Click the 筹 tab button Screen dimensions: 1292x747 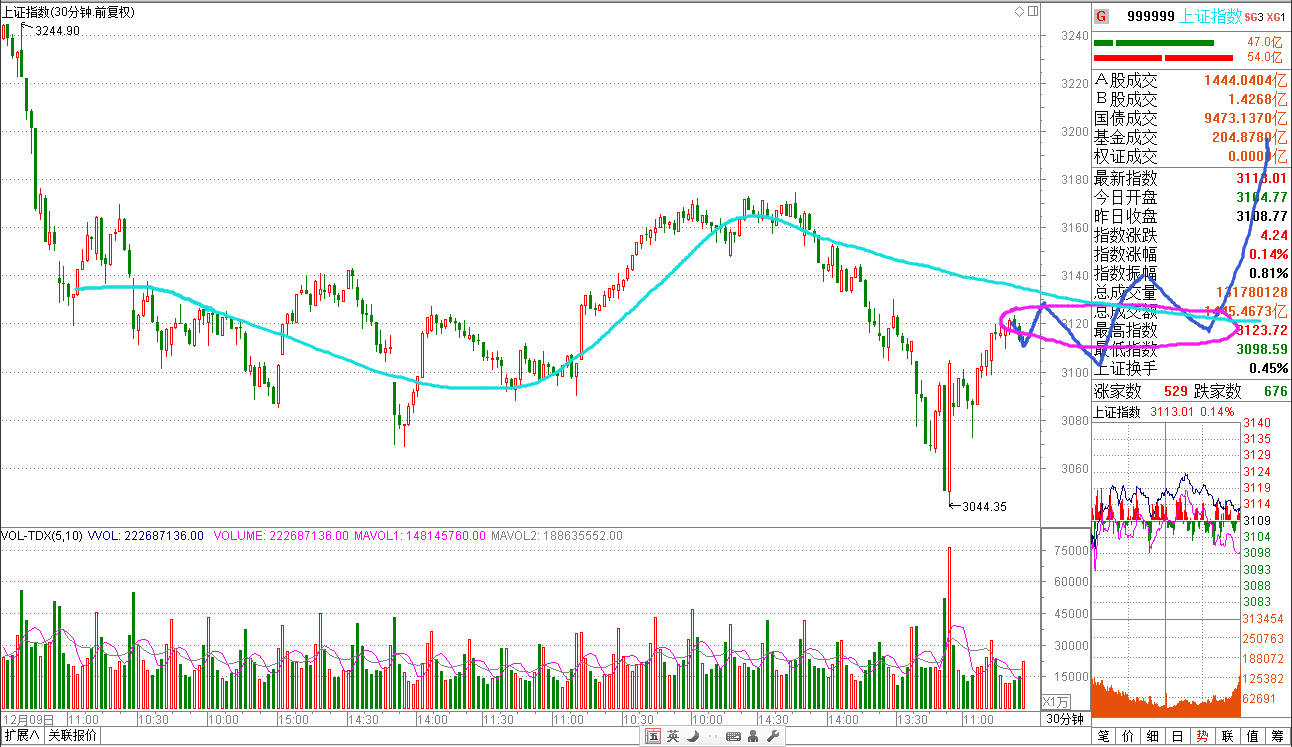[1278, 737]
